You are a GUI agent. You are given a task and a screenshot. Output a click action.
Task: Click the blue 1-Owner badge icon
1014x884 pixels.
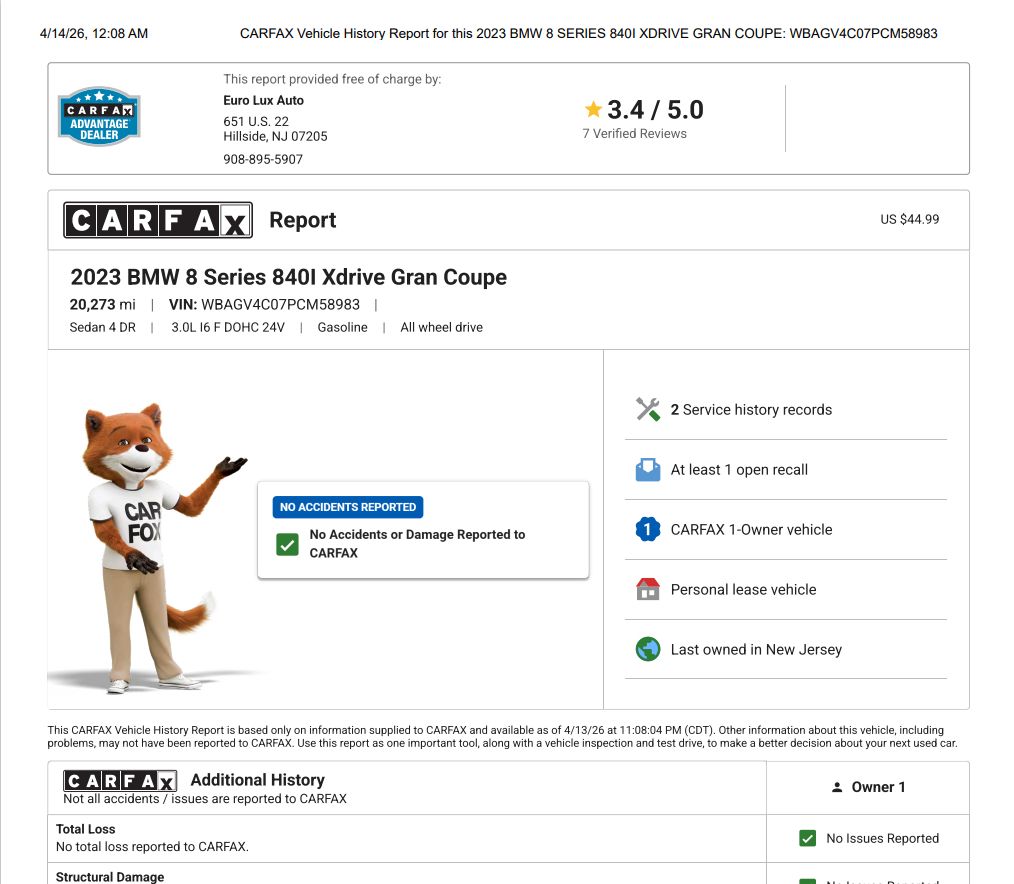click(648, 529)
